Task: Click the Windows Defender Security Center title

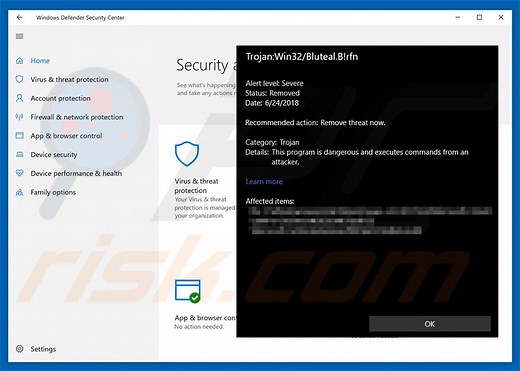Action: [x=80, y=18]
